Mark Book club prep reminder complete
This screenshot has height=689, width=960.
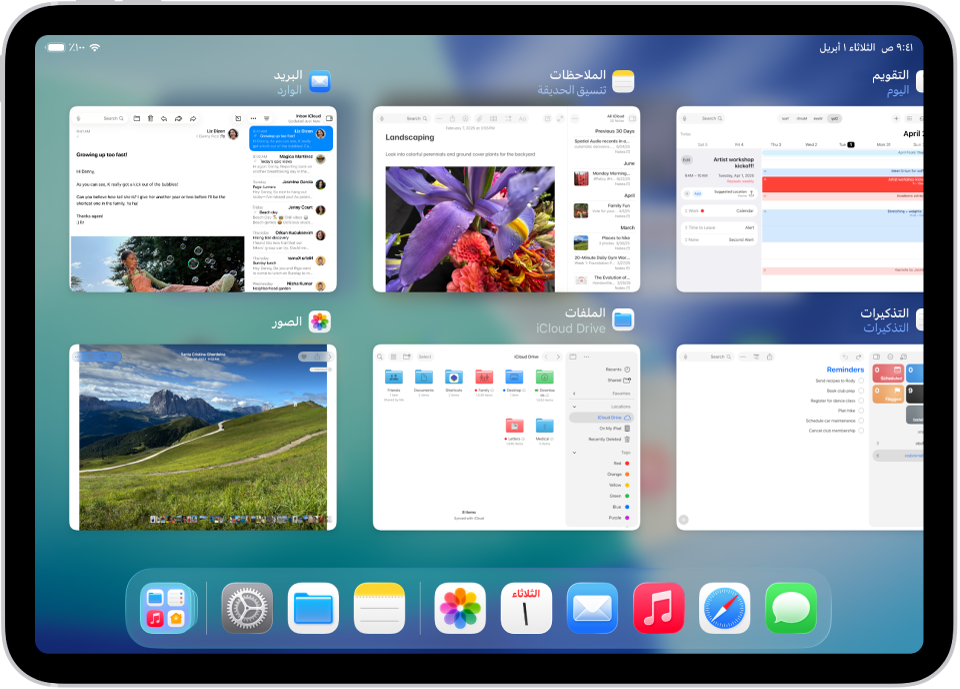(x=861, y=391)
